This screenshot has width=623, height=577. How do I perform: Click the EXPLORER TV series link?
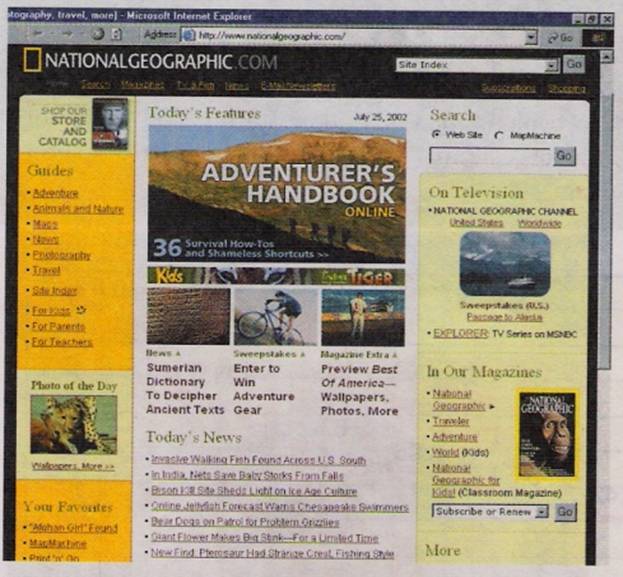(x=460, y=333)
